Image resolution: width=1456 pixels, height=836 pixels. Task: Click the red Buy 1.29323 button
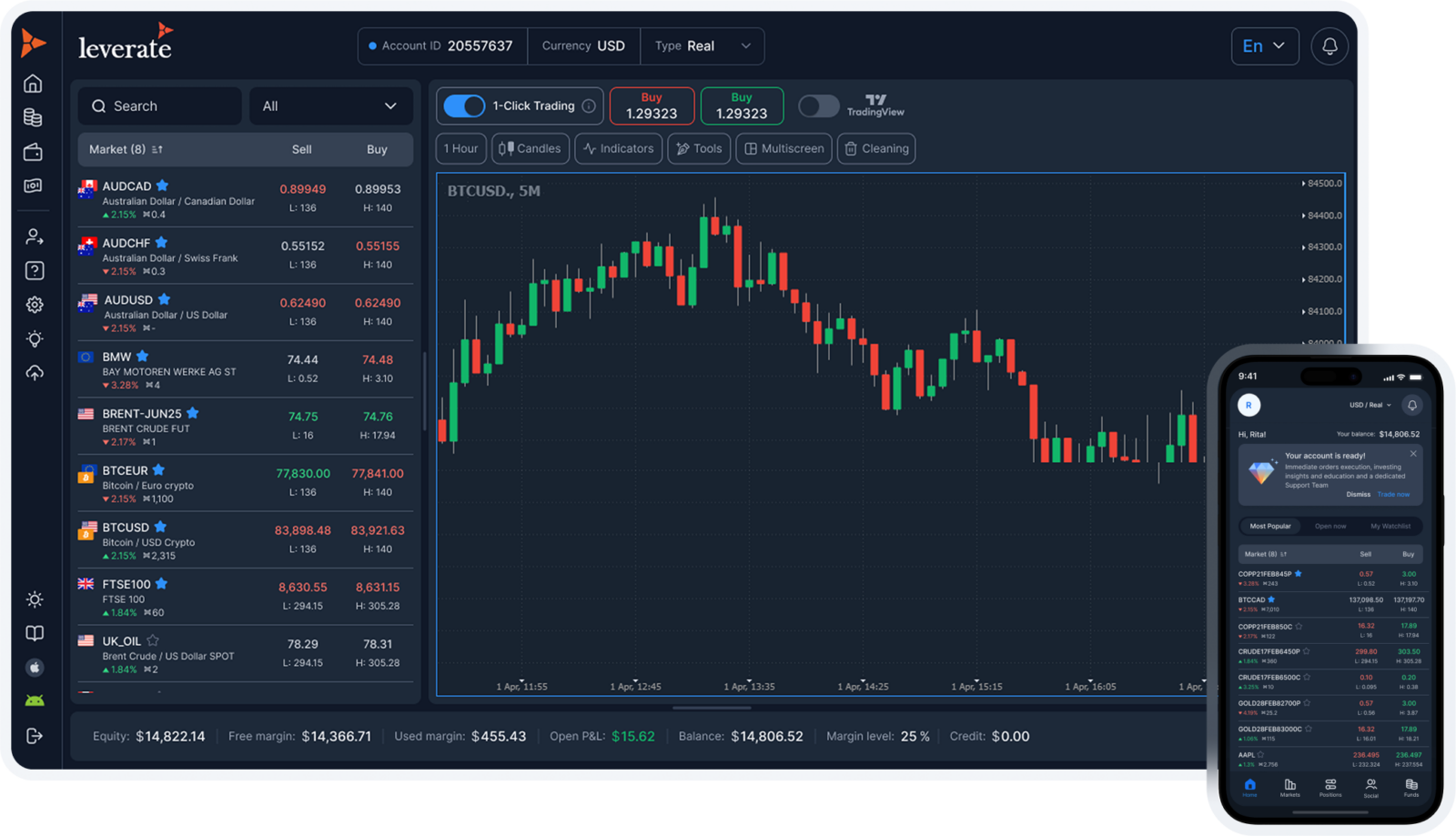[x=652, y=106]
